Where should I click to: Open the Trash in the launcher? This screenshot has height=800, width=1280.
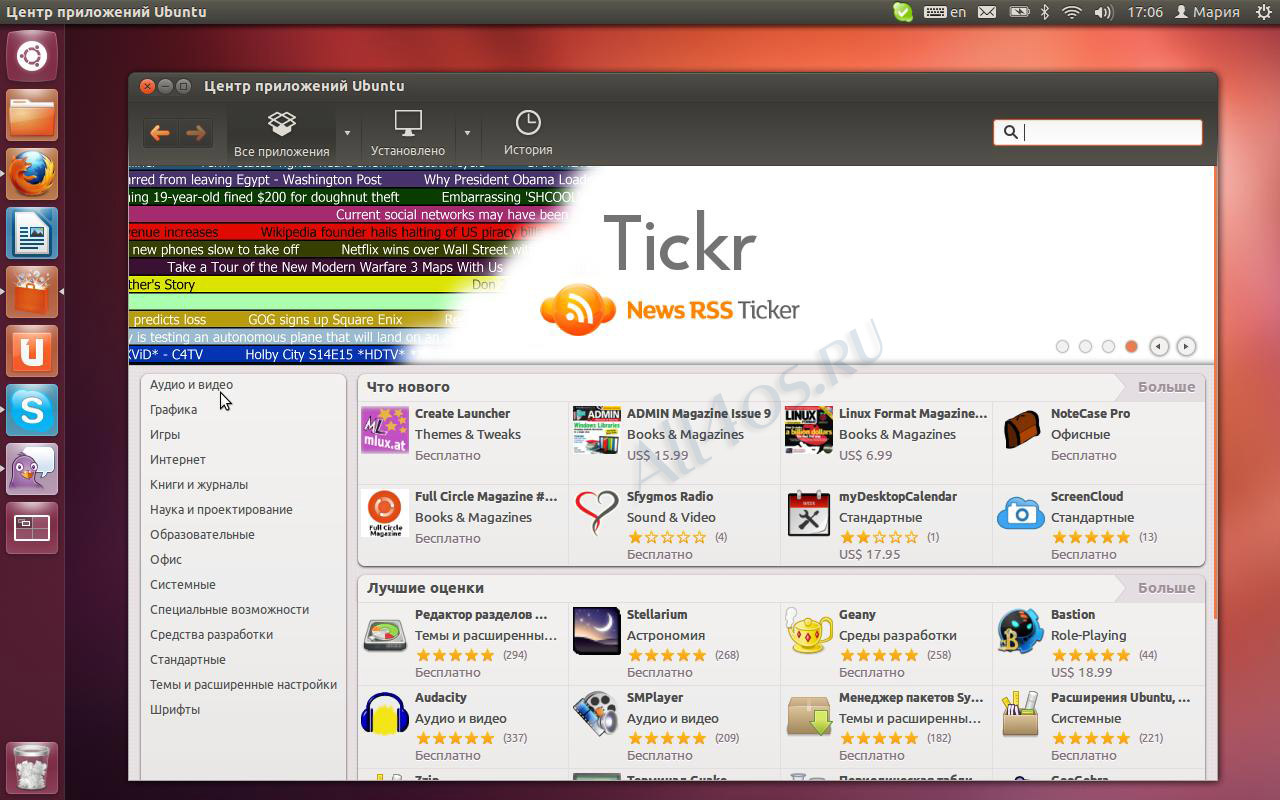(x=32, y=768)
